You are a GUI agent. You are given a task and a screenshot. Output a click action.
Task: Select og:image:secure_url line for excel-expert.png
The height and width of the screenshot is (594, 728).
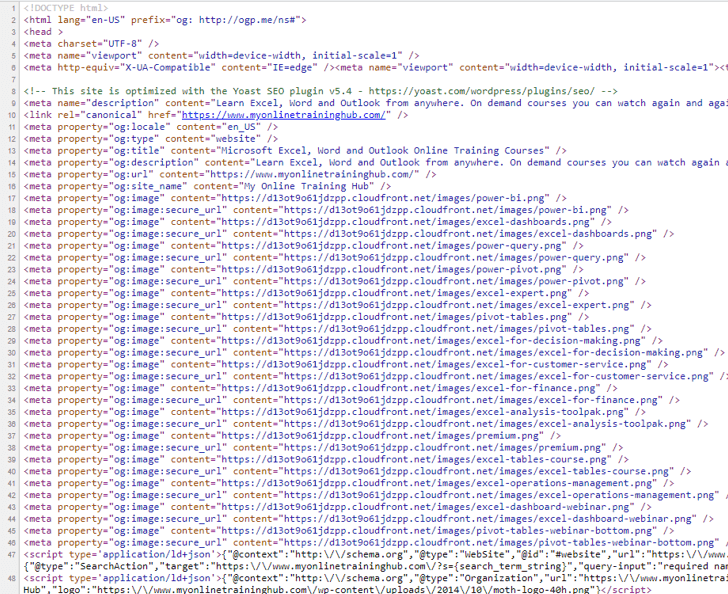(x=338, y=305)
